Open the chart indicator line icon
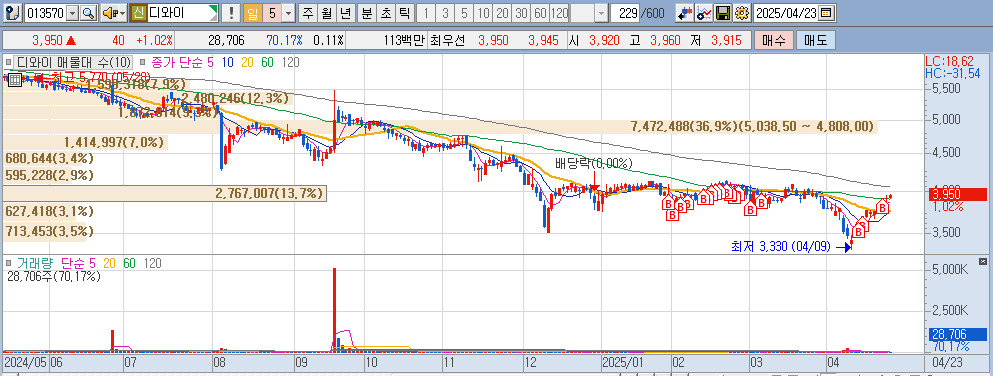Image resolution: width=993 pixels, height=376 pixels. 704,13
